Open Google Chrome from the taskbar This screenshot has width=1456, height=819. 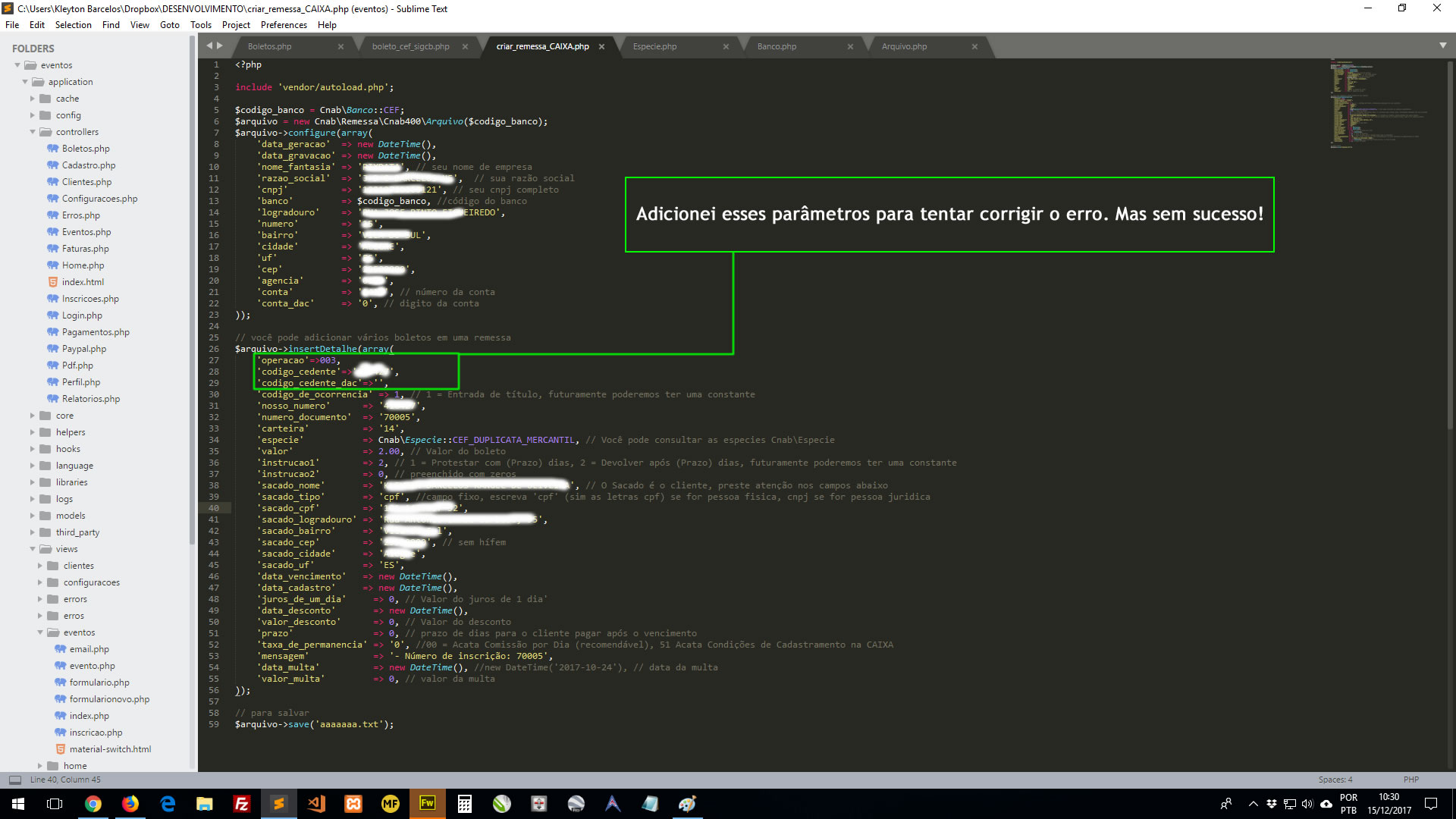(93, 804)
